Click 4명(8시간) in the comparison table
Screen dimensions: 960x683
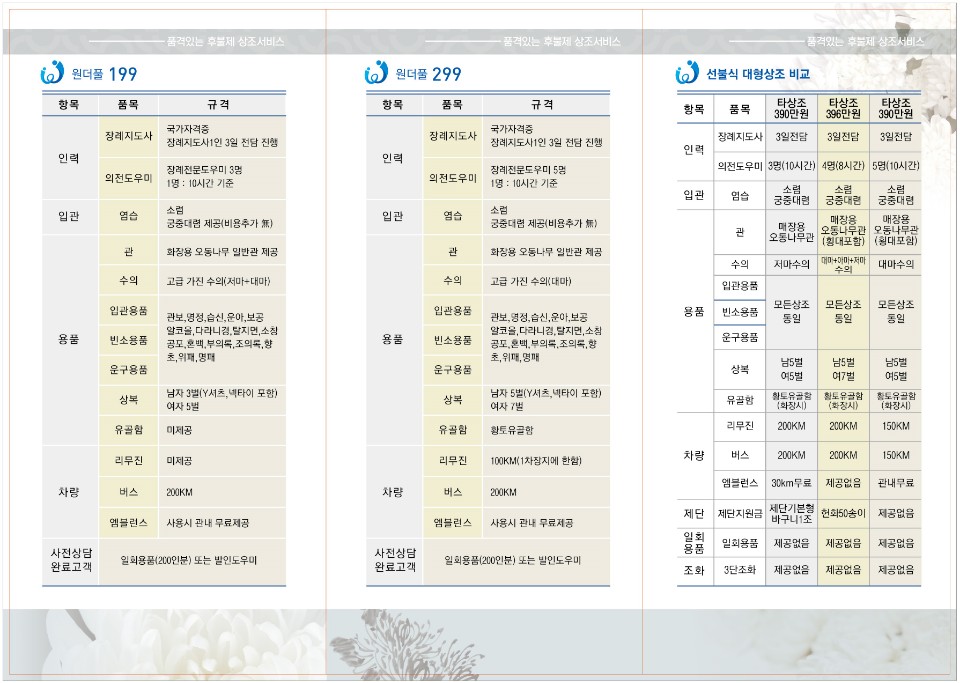[843, 166]
